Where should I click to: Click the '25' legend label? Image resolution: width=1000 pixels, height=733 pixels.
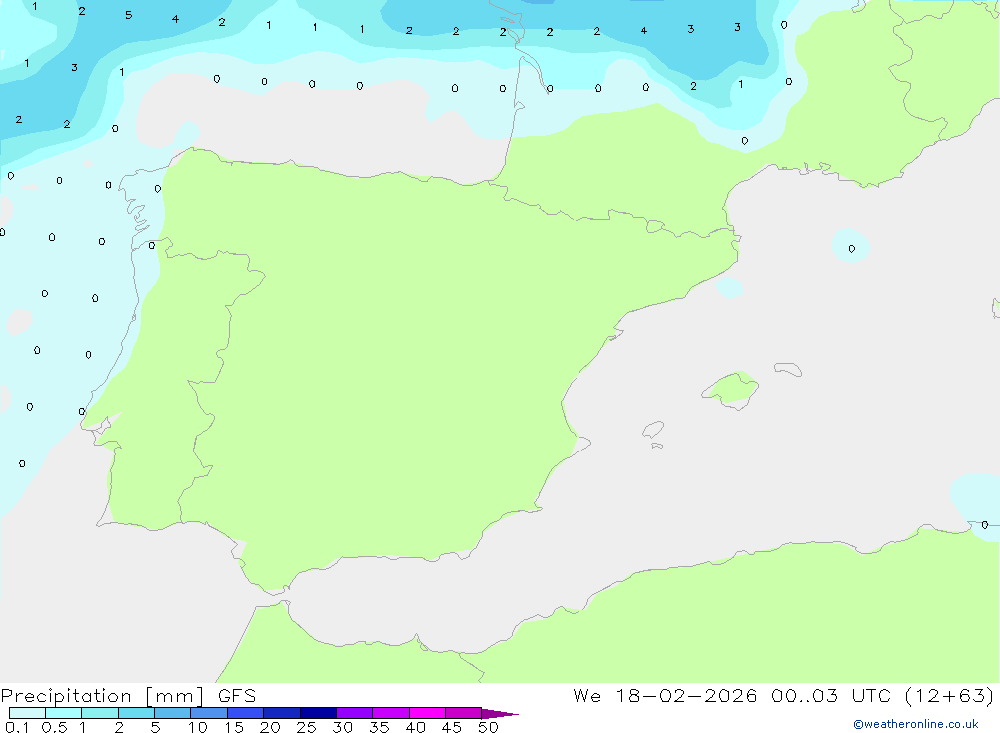tap(306, 727)
